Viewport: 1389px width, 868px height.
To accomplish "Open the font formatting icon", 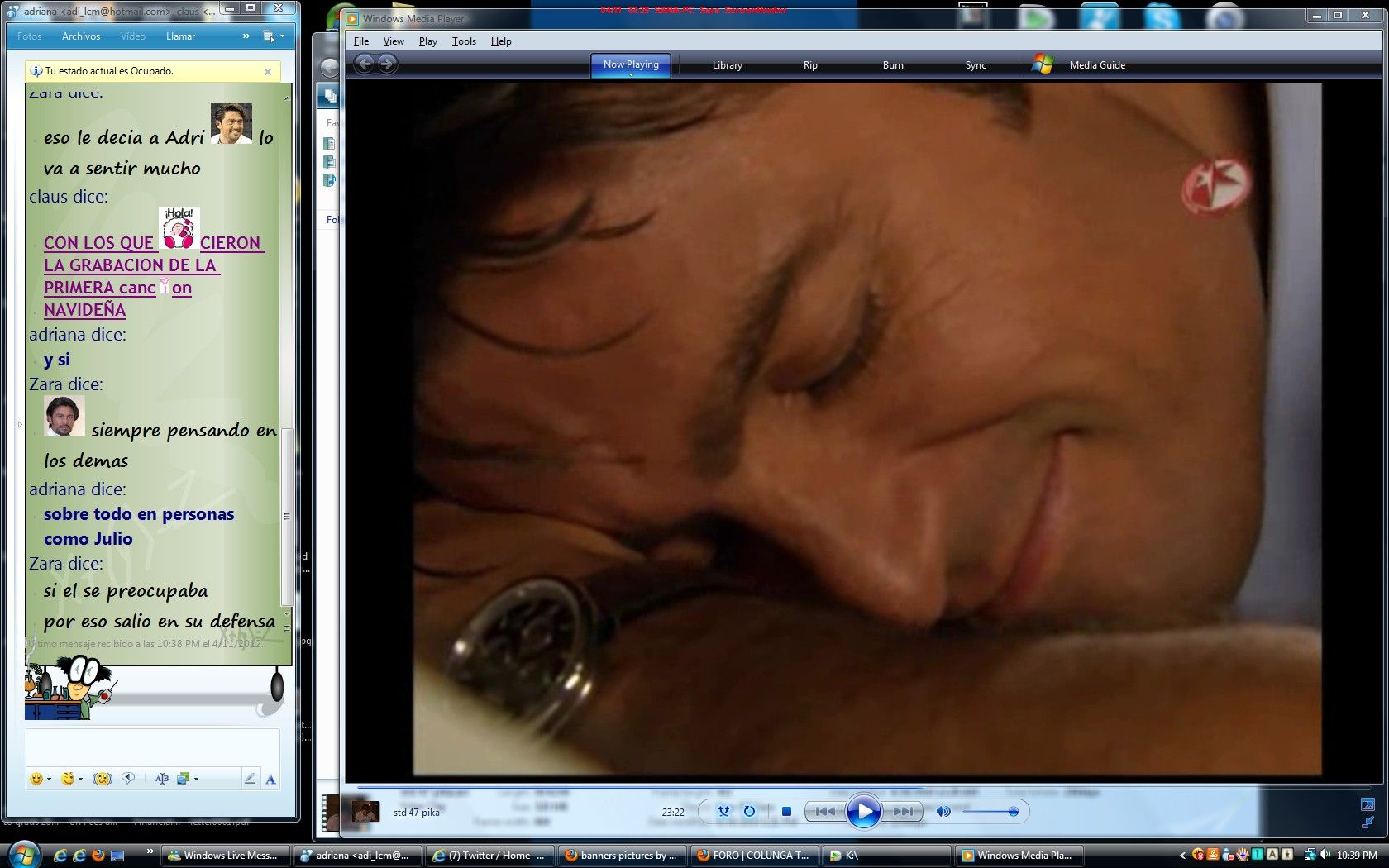I will point(270,779).
